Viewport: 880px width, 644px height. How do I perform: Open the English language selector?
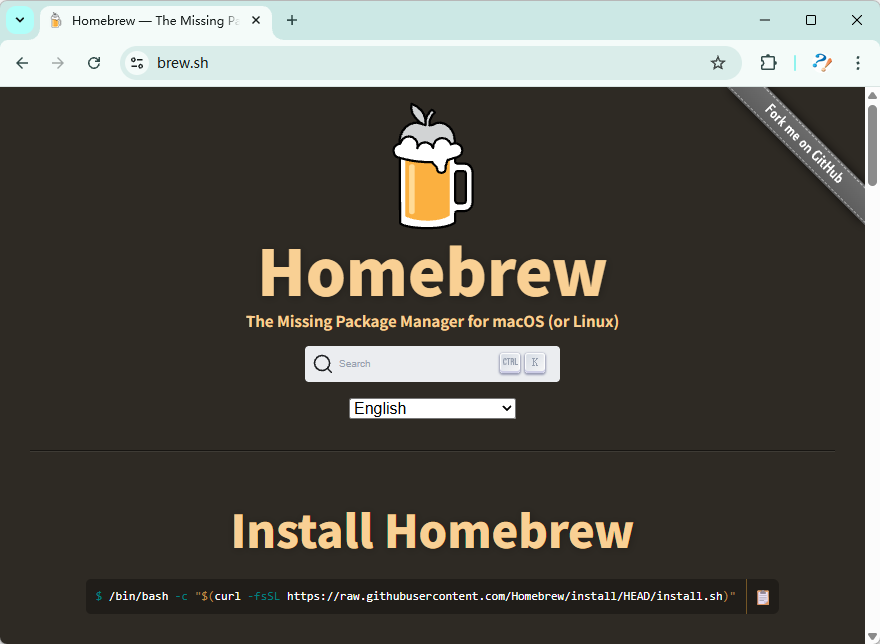click(x=432, y=408)
